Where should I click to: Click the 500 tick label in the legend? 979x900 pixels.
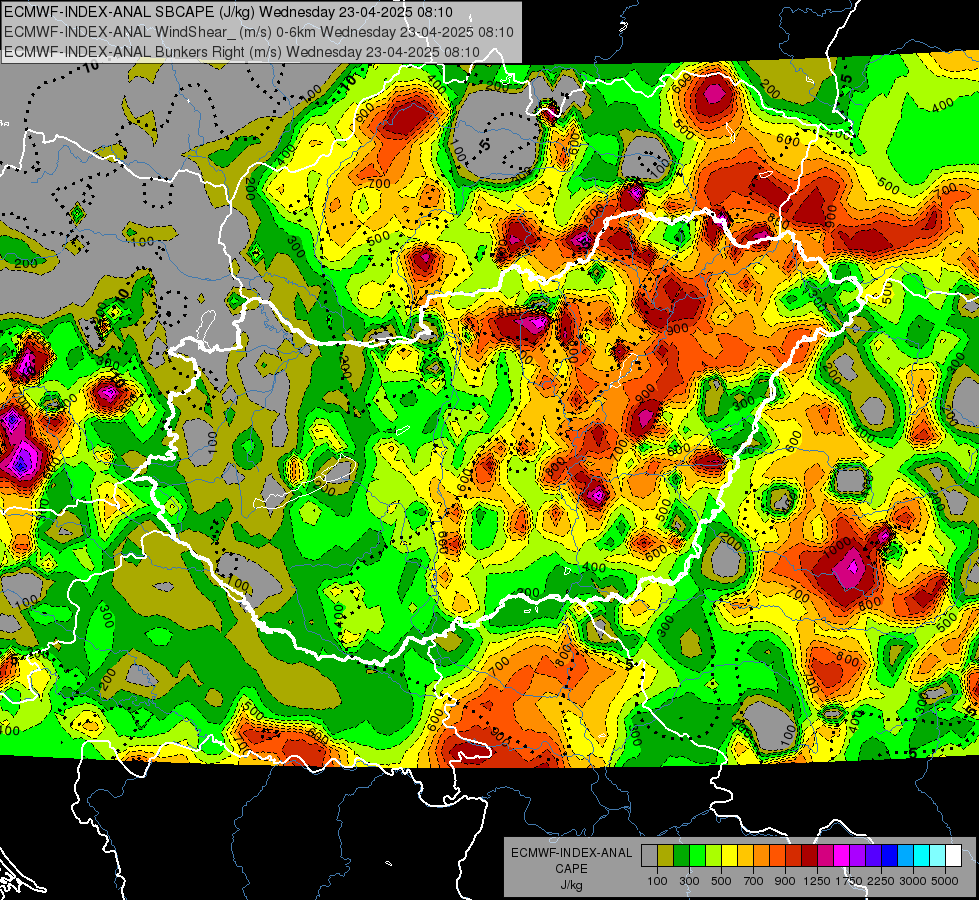pos(721,881)
